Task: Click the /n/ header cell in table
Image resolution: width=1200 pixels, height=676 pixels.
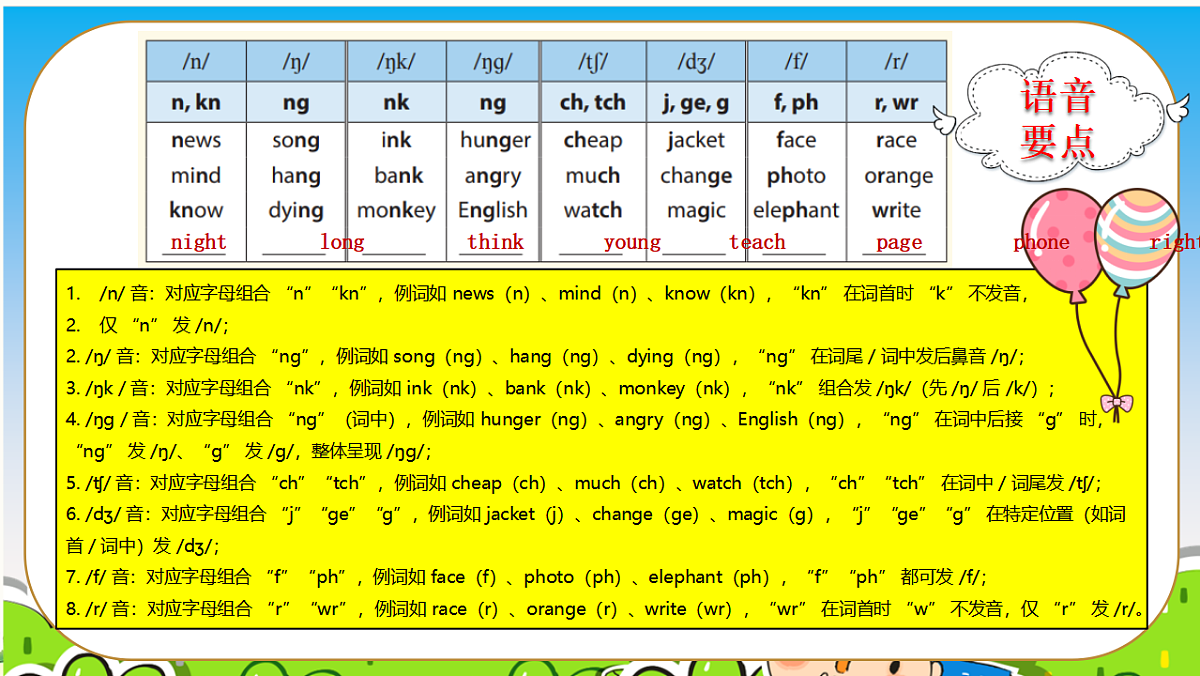Action: [196, 62]
